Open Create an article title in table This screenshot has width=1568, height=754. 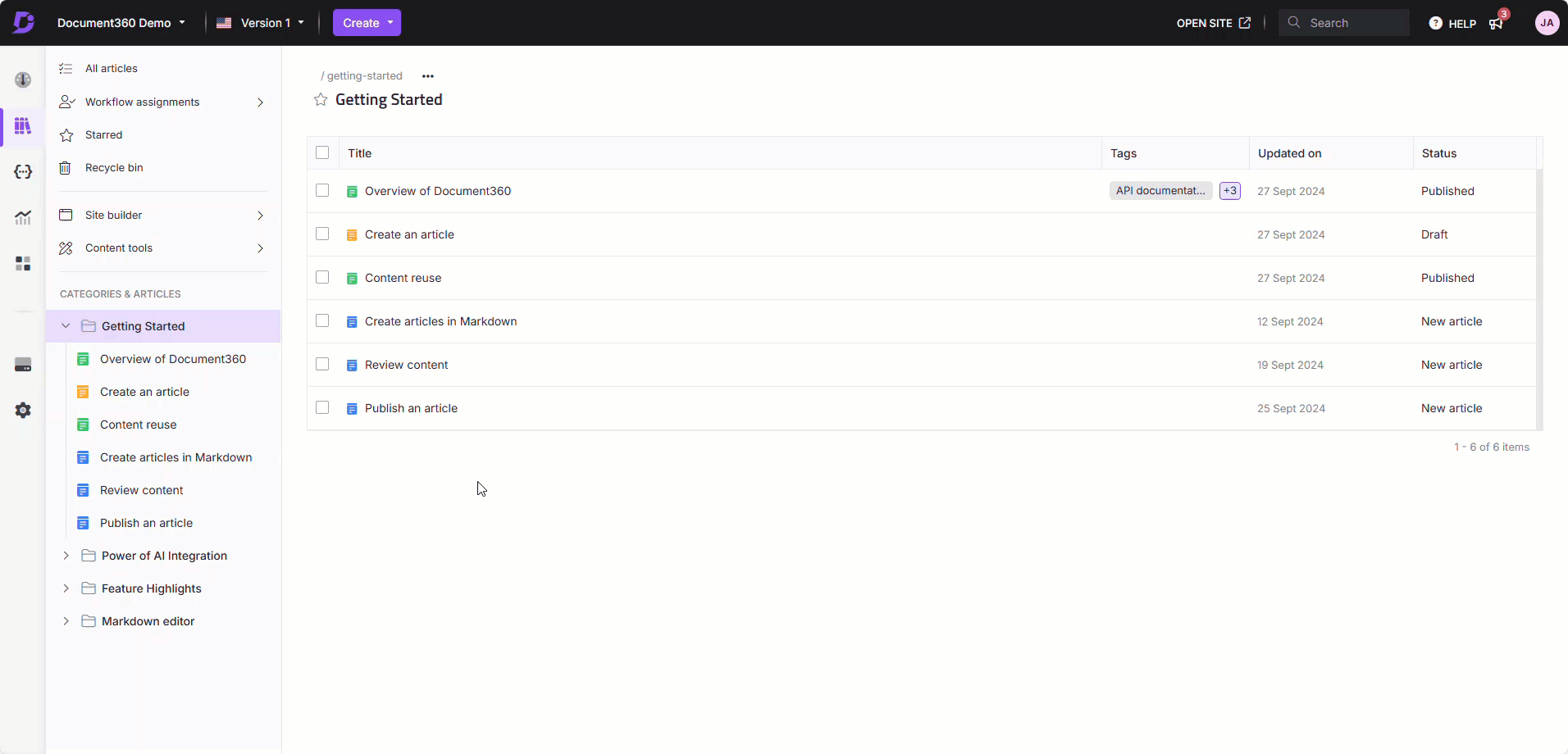coord(409,234)
